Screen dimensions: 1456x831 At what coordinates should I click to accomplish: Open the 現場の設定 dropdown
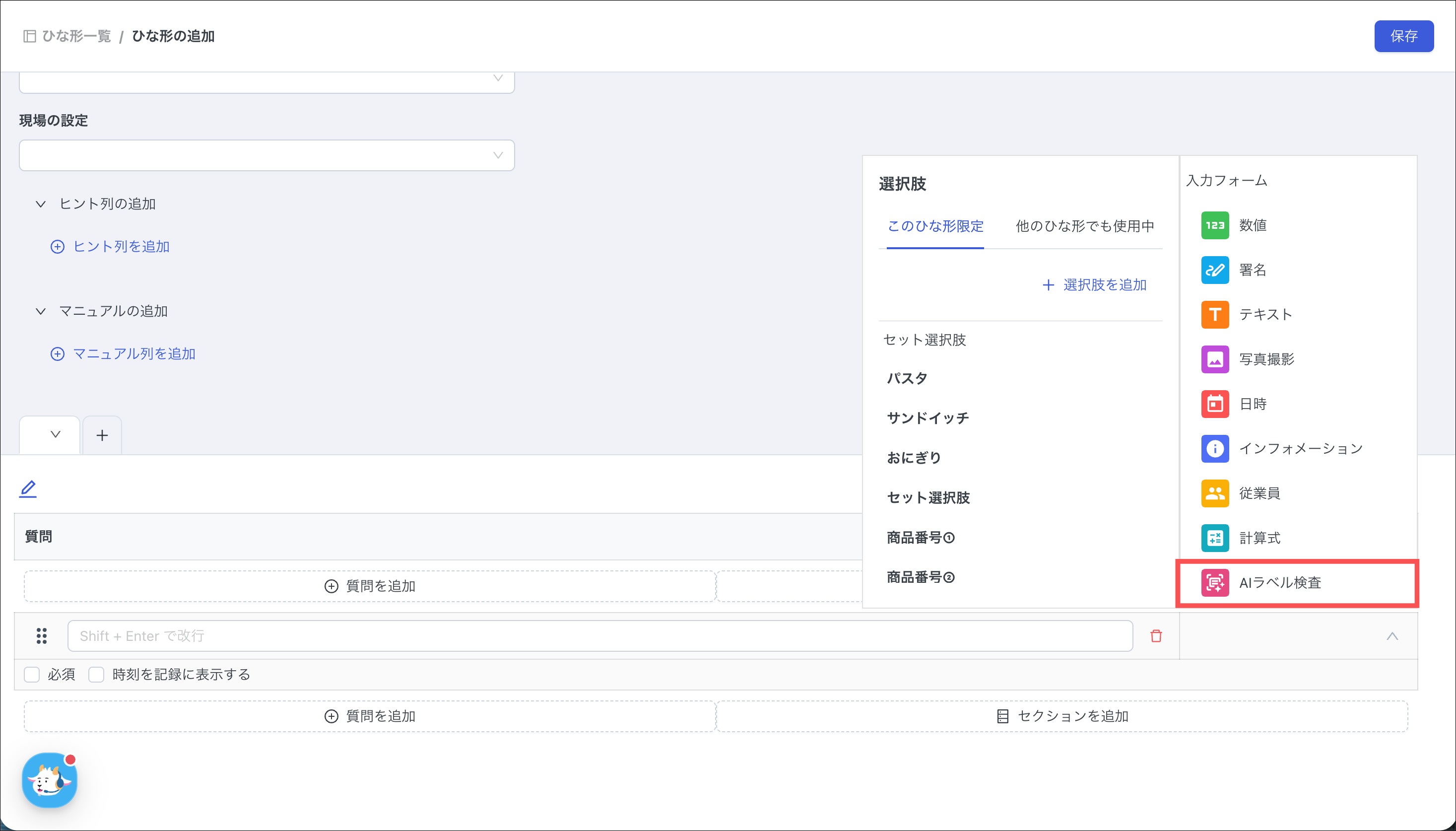[x=266, y=155]
